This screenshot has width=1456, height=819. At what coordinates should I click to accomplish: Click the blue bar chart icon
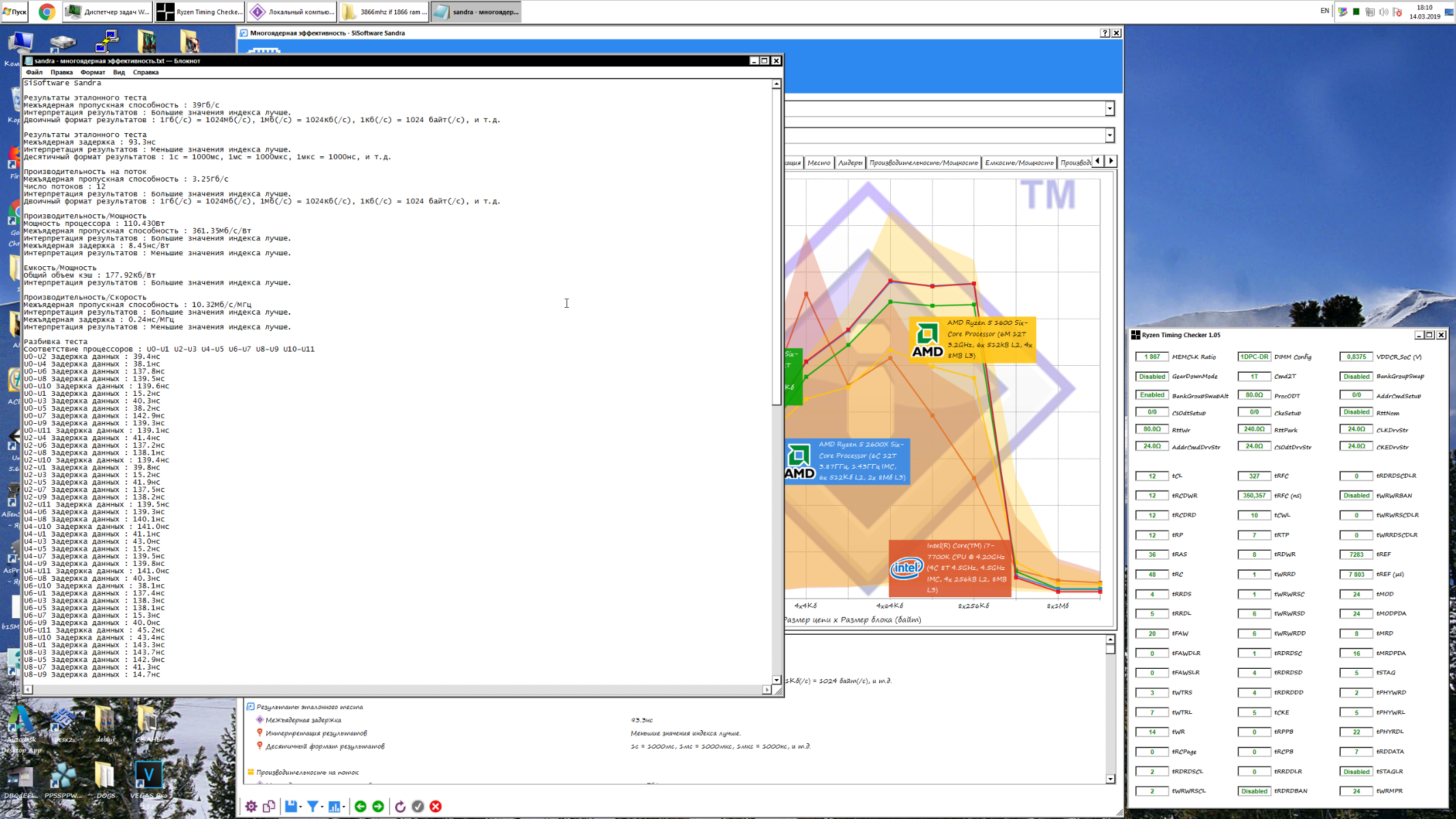[334, 807]
